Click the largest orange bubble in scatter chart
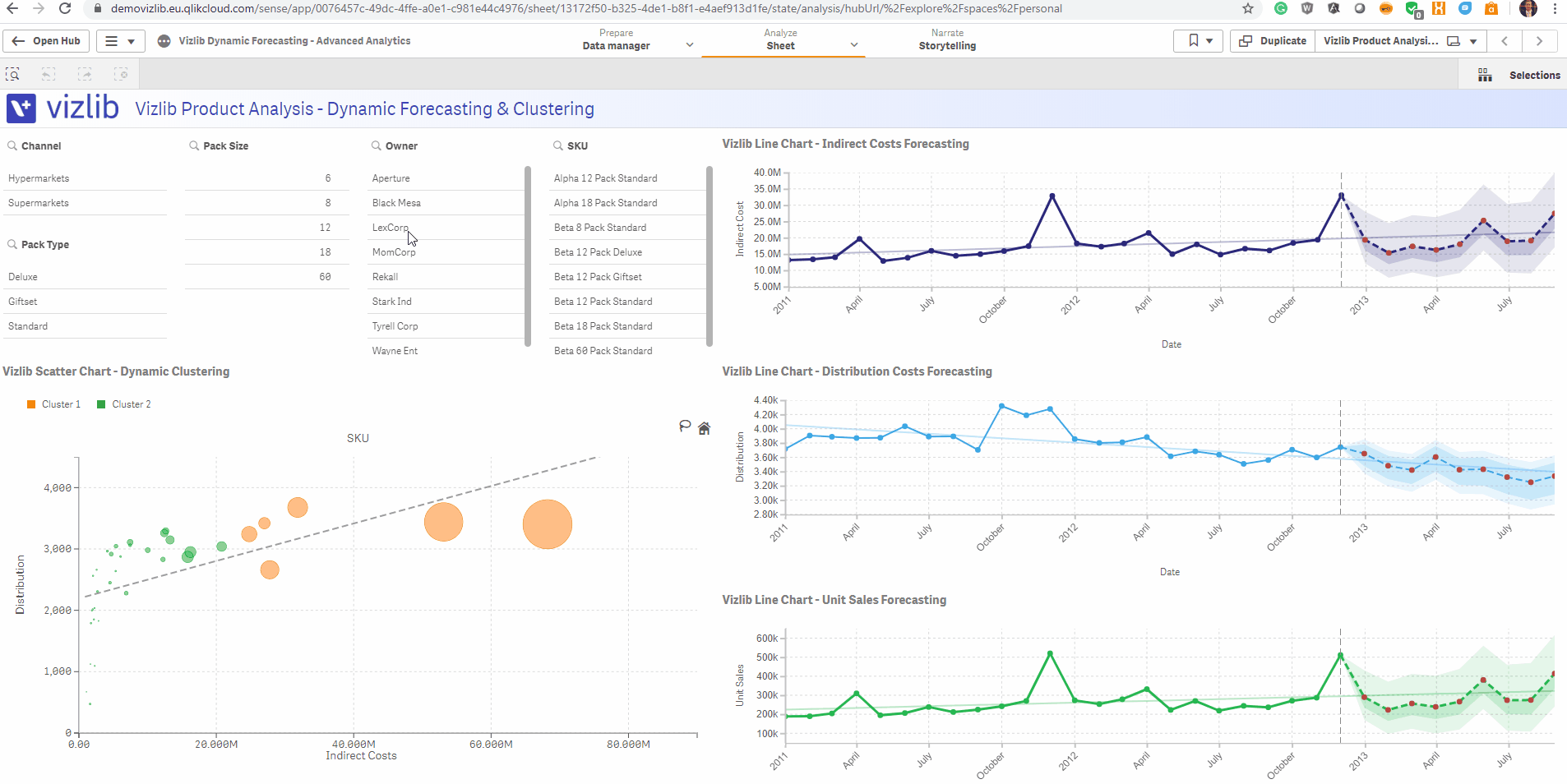This screenshot has width=1567, height=784. pyautogui.click(x=548, y=524)
